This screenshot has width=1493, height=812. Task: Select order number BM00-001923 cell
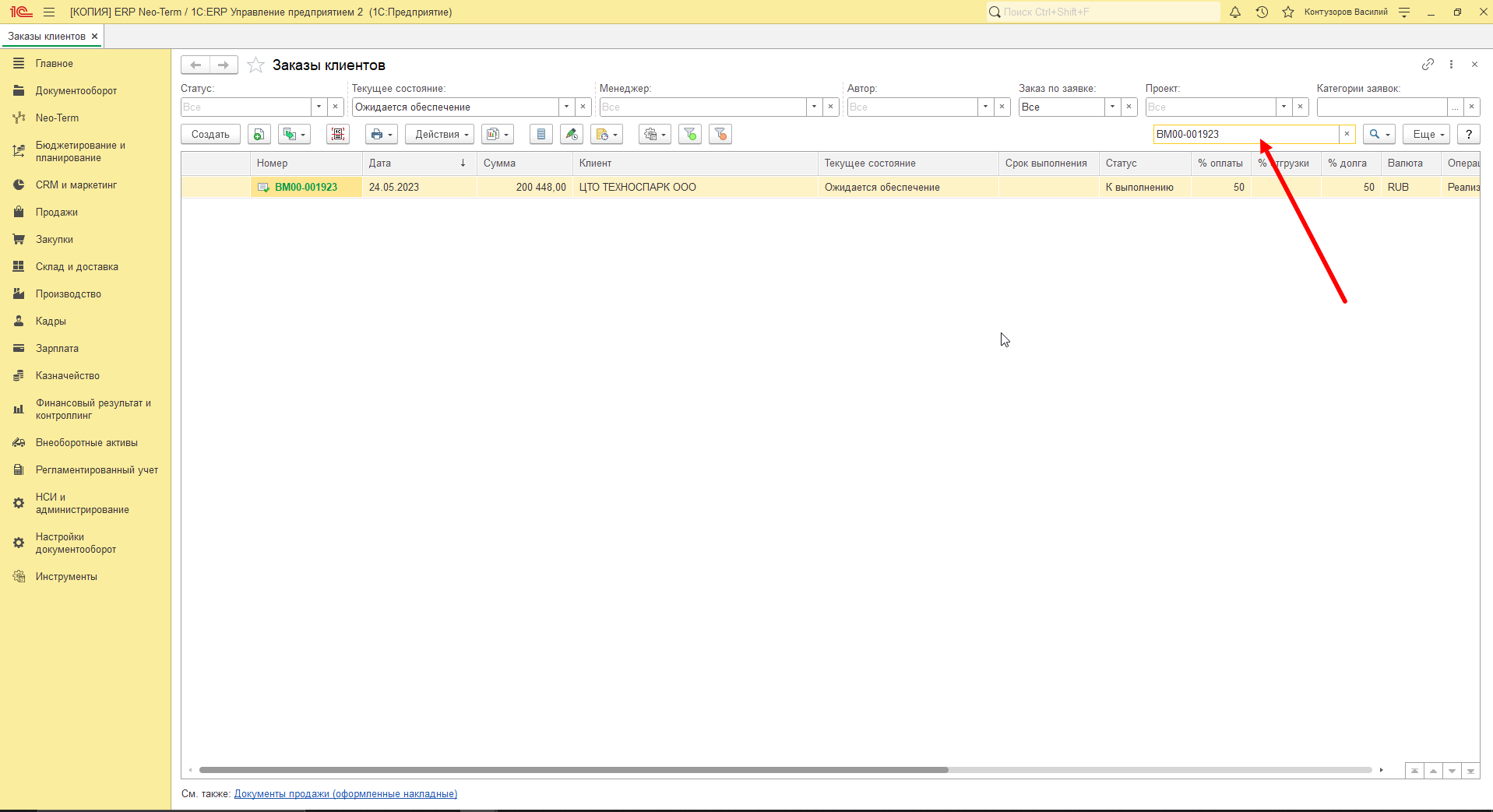tap(306, 187)
